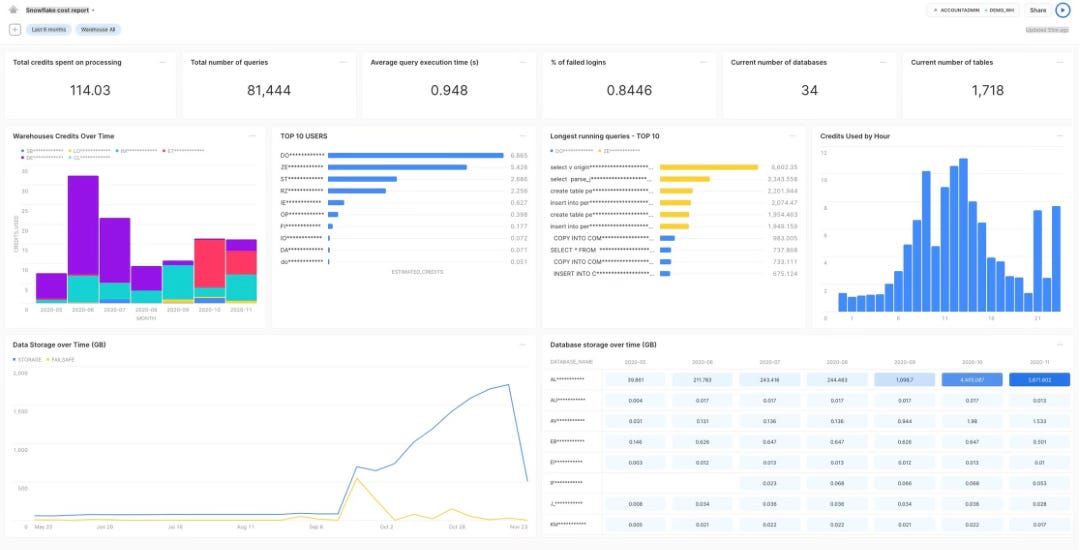Open menu on Total number of queries tile
This screenshot has height=550, width=1080.
click(x=342, y=63)
